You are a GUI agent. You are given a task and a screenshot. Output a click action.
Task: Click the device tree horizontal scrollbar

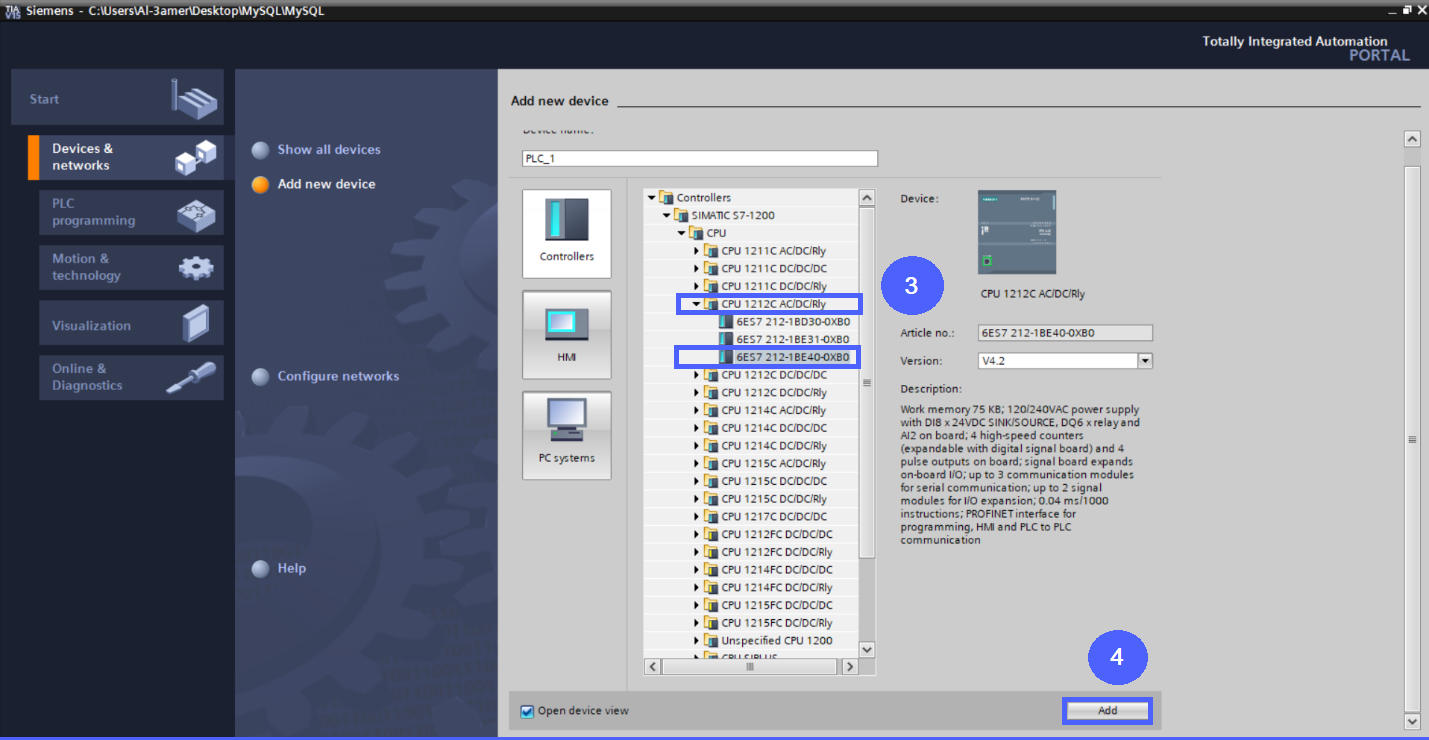click(748, 666)
